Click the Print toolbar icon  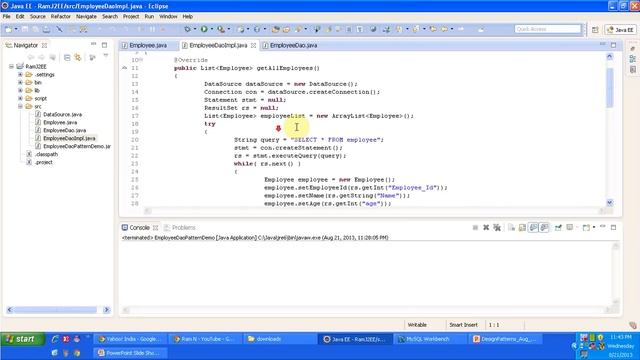coord(47,29)
